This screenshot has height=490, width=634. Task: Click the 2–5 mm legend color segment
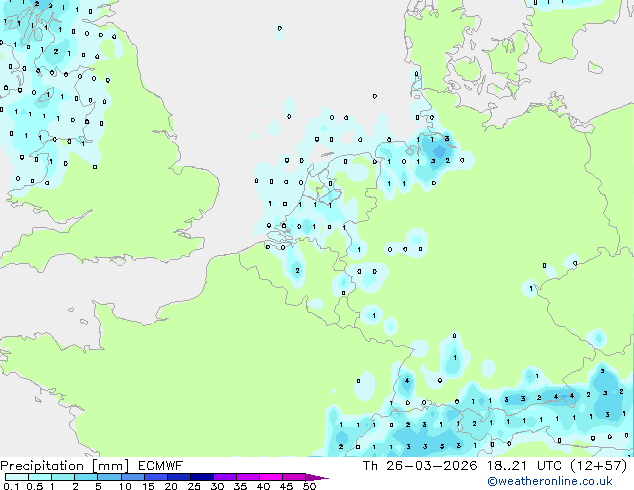click(87, 477)
